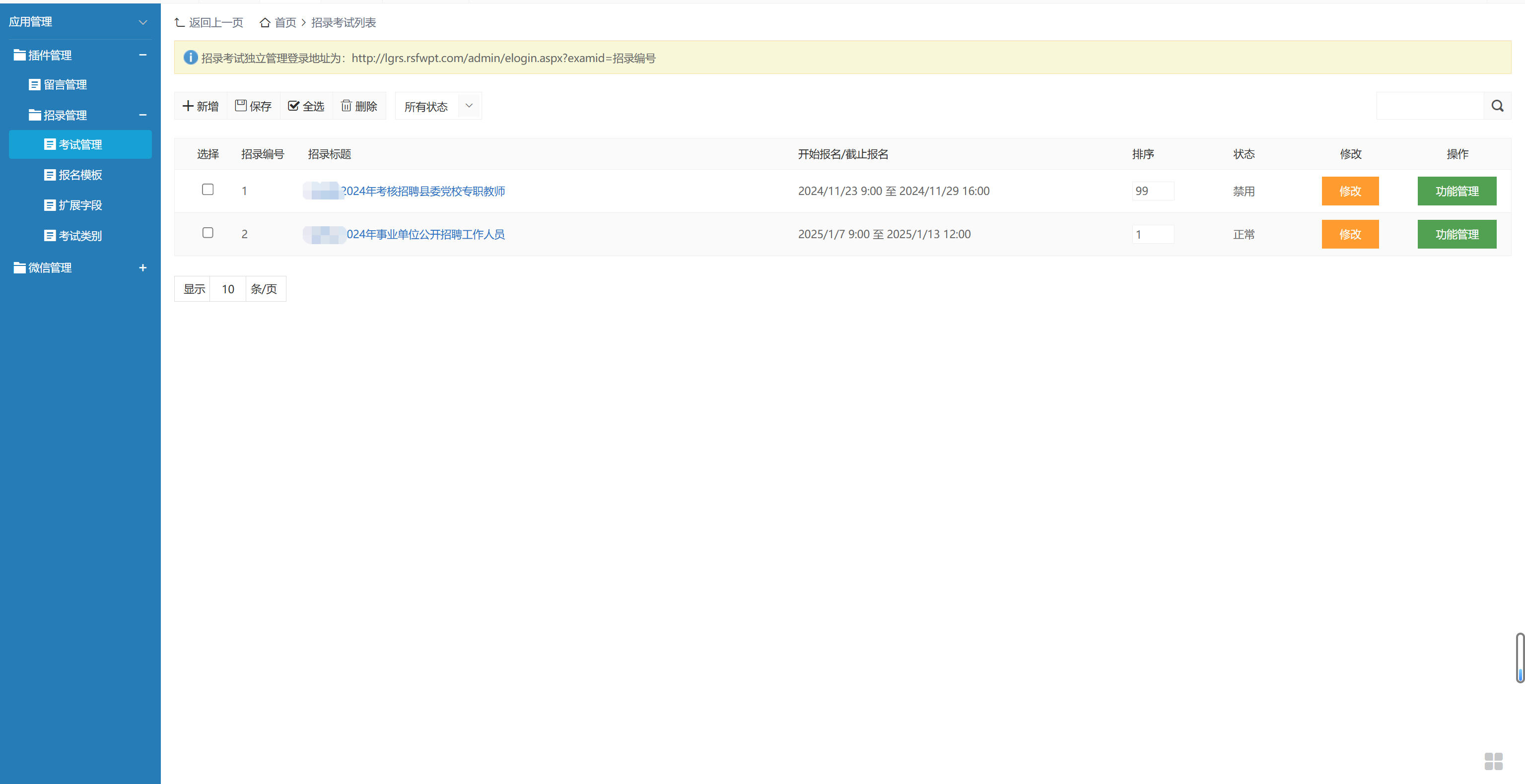
Task: Click the 删除 delete button
Action: 359,107
